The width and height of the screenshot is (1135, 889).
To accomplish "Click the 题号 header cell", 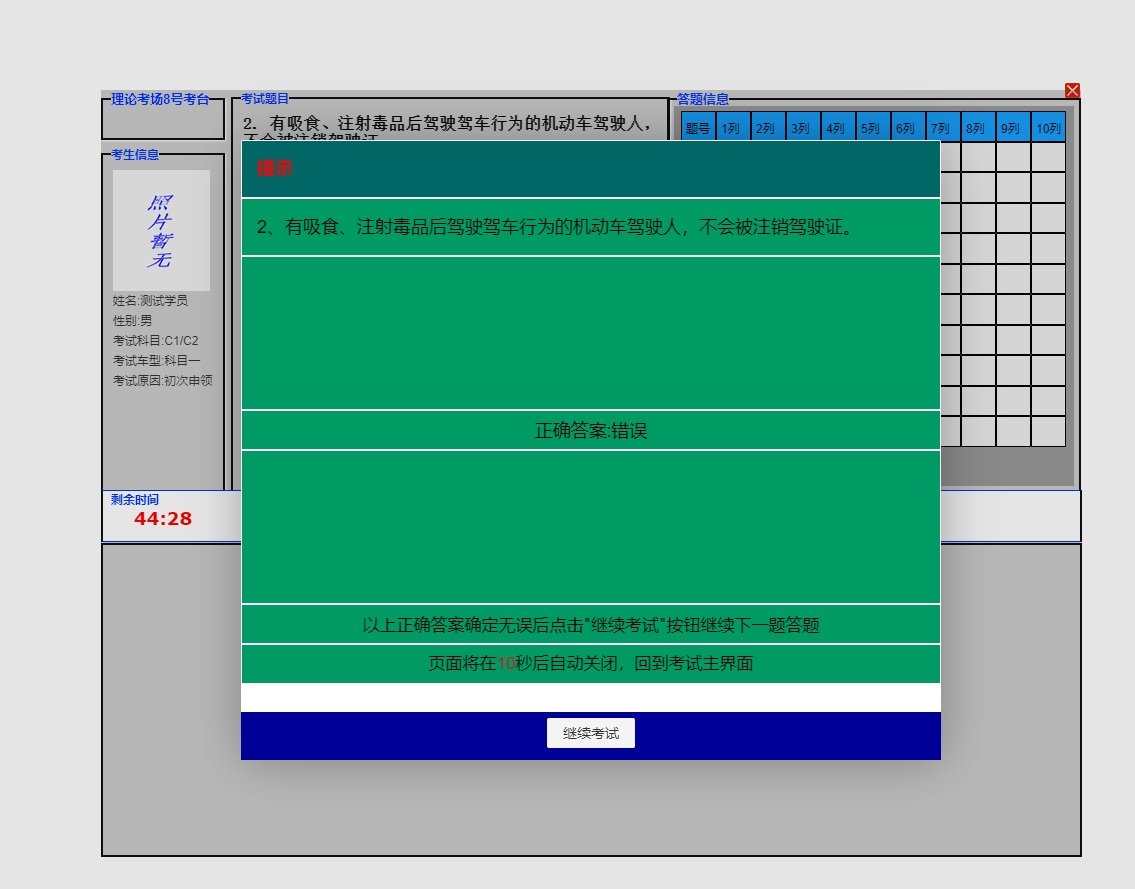I will 698,127.
